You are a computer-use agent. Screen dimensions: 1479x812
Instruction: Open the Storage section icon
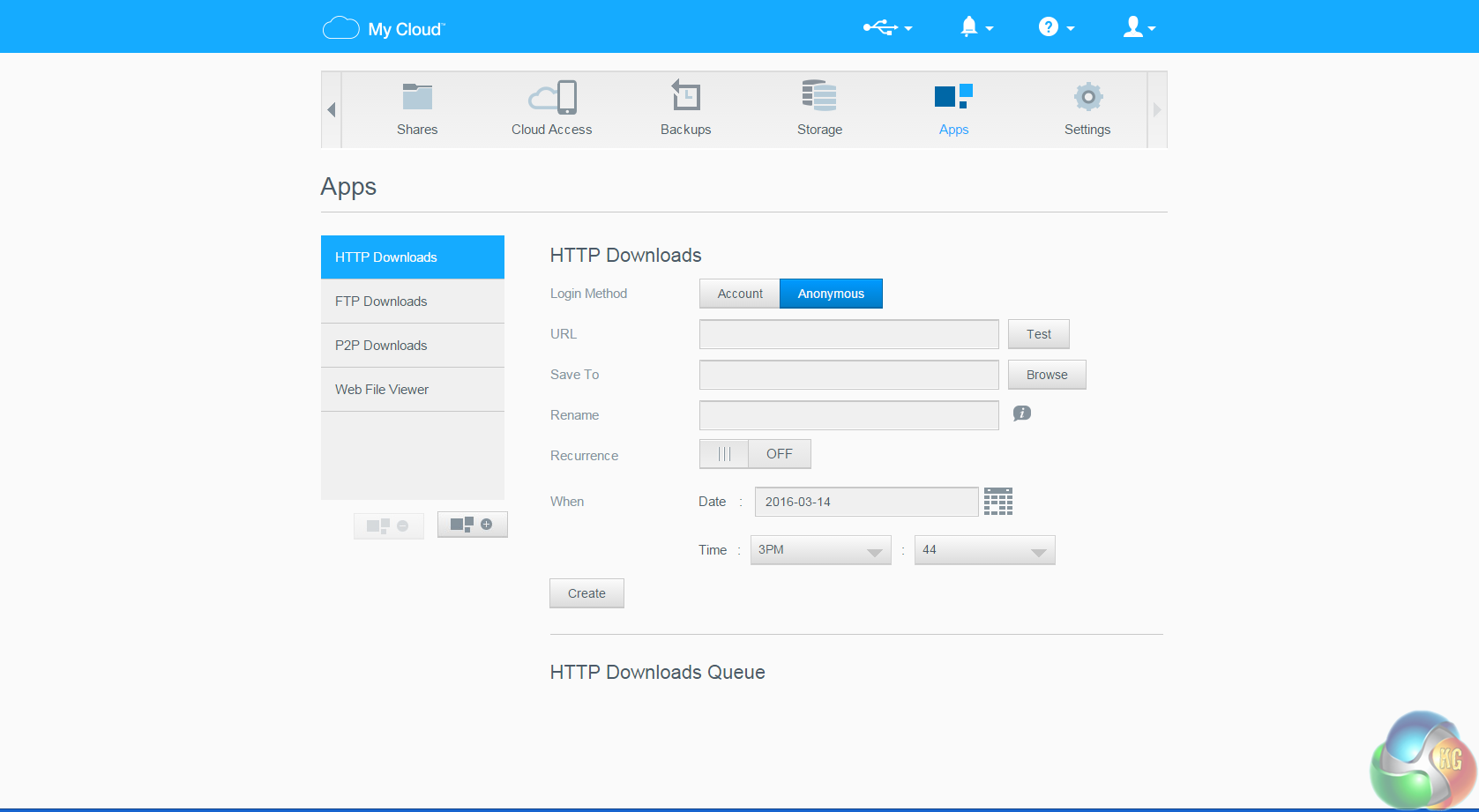[x=819, y=96]
